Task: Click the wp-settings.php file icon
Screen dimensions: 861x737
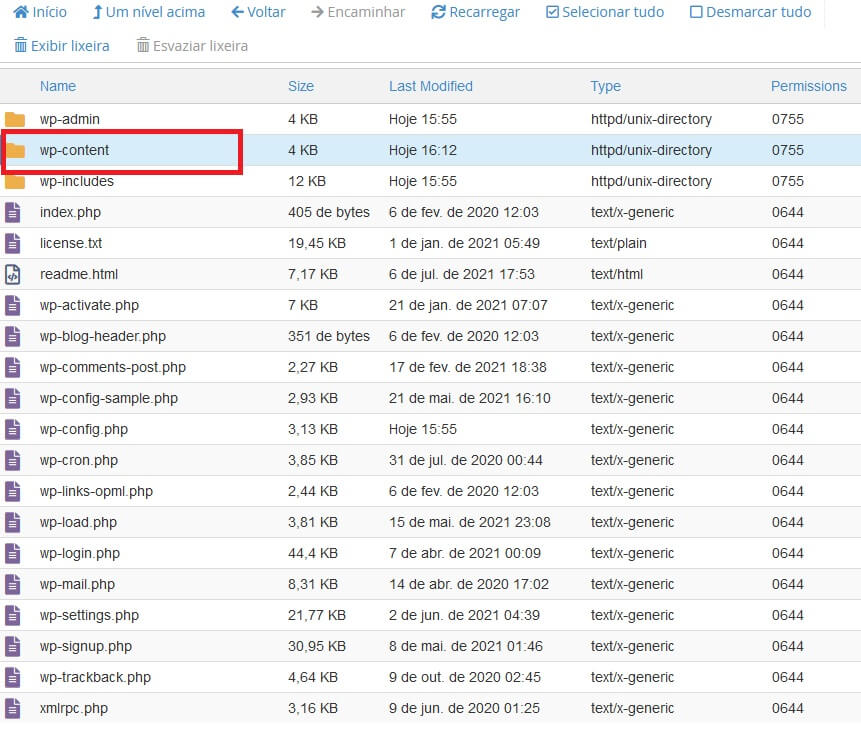Action: [x=13, y=616]
